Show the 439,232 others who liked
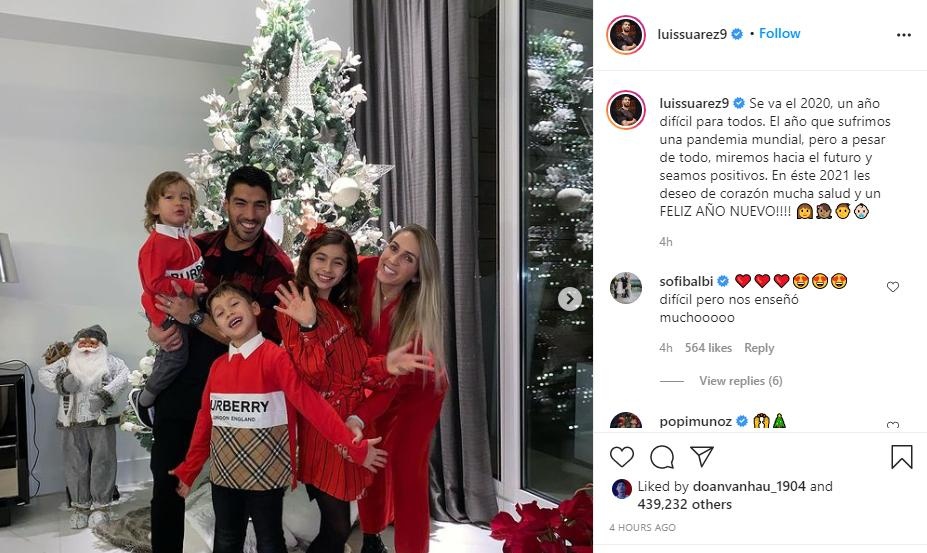Viewport: 927px width, 553px height. (x=685, y=504)
